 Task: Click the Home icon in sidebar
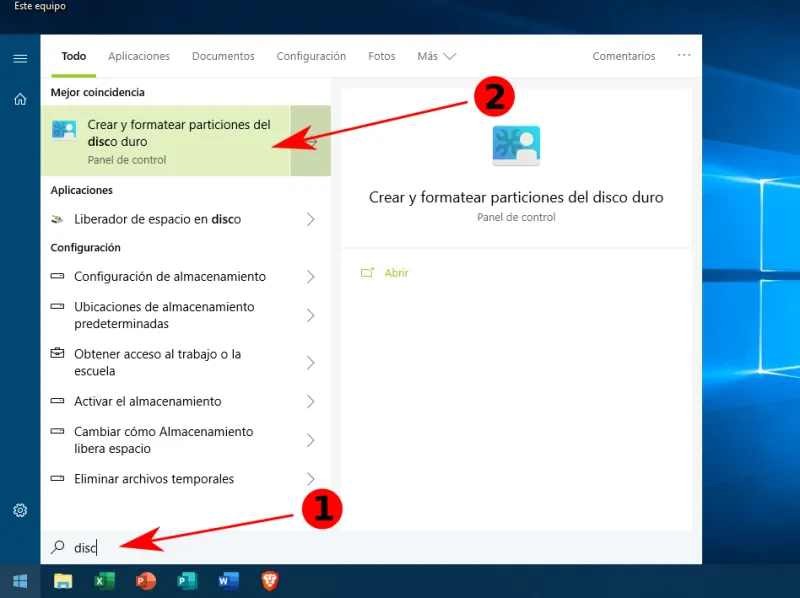pyautogui.click(x=20, y=99)
